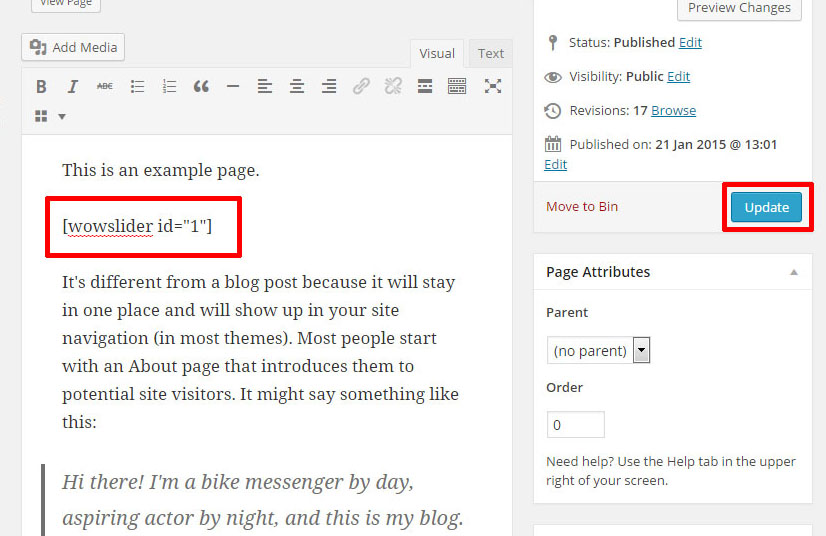The height and width of the screenshot is (536, 826).
Task: Apply italic formatting
Action: 73,87
